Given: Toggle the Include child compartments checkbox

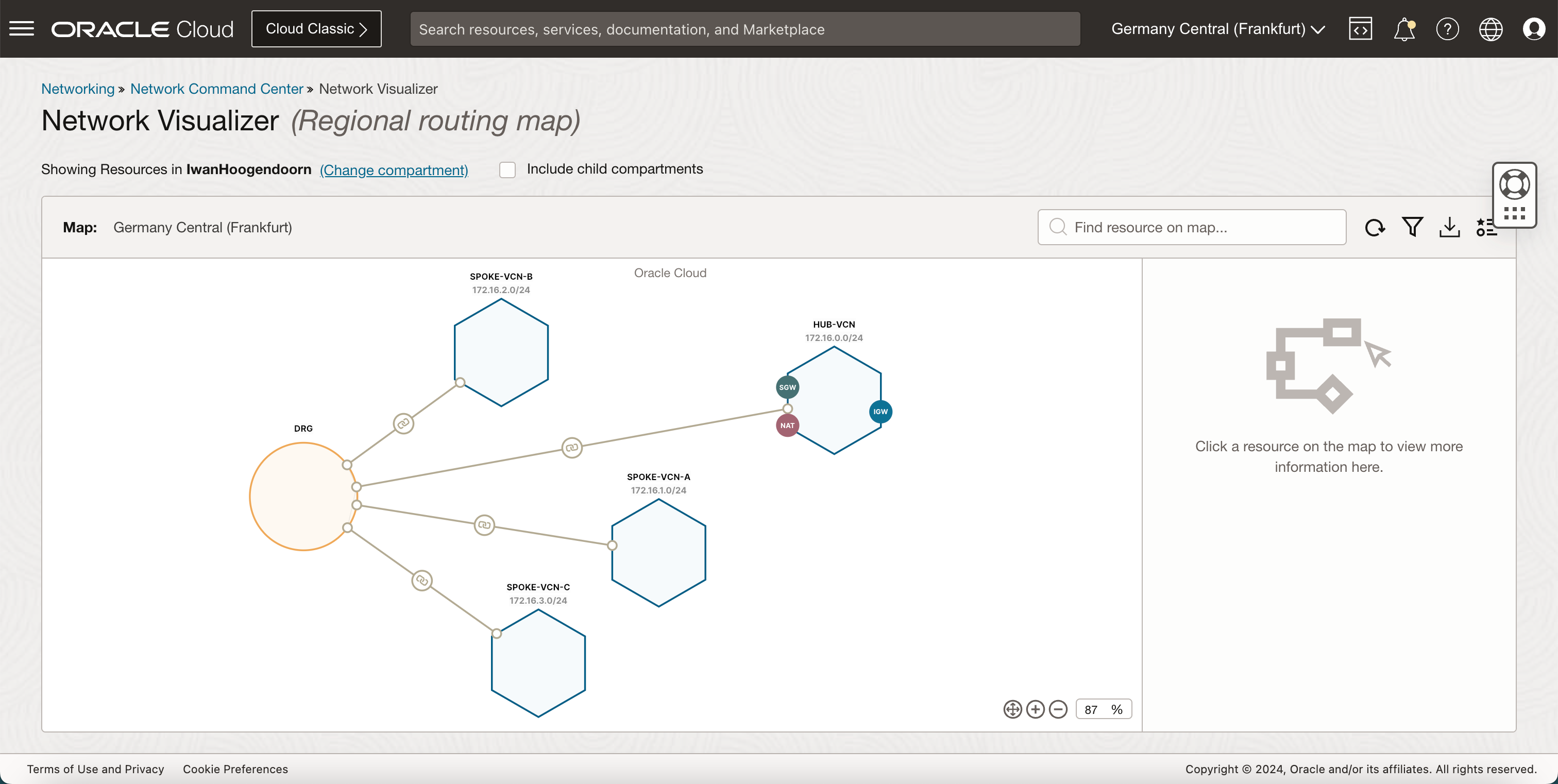Looking at the screenshot, I should [508, 168].
